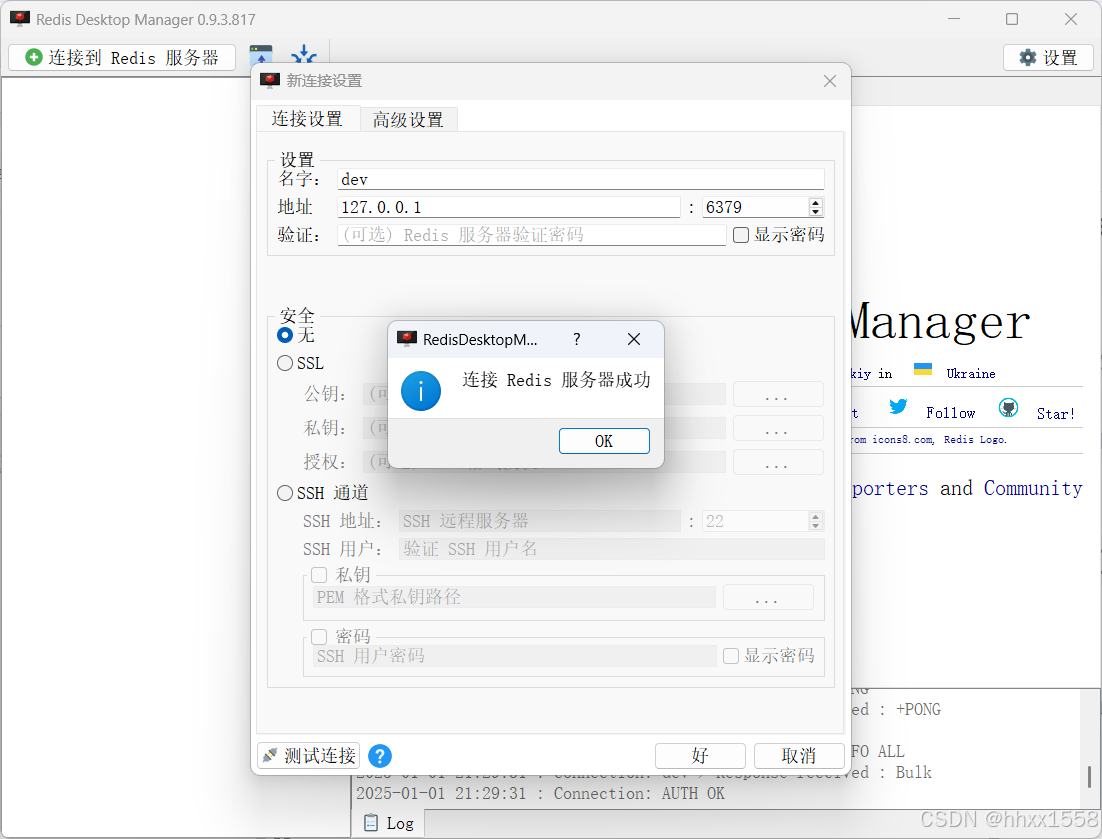The height and width of the screenshot is (839, 1102).
Task: Open the Star! link
Action: 1056,414
